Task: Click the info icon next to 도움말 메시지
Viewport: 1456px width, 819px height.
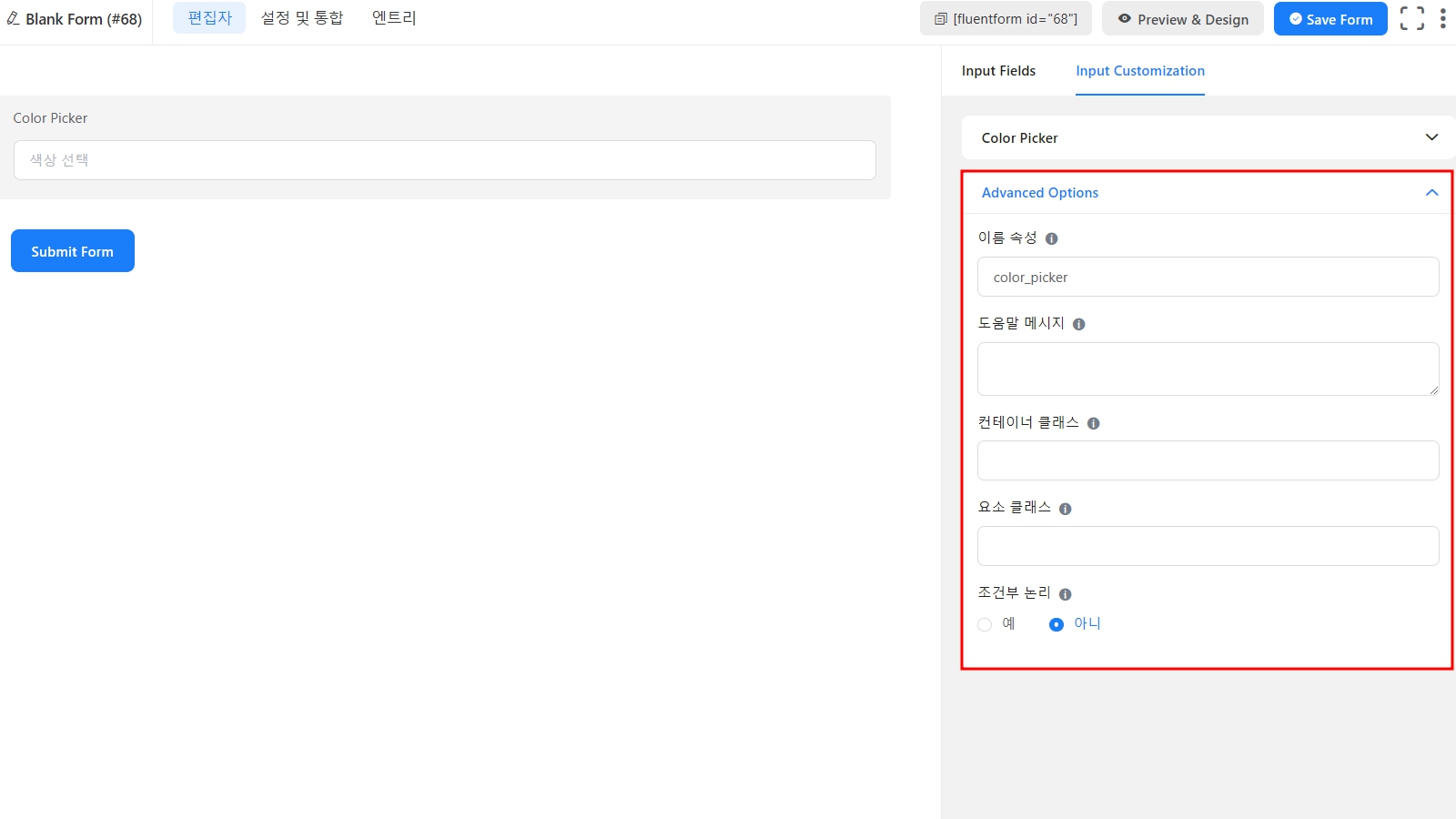Action: [1078, 324]
